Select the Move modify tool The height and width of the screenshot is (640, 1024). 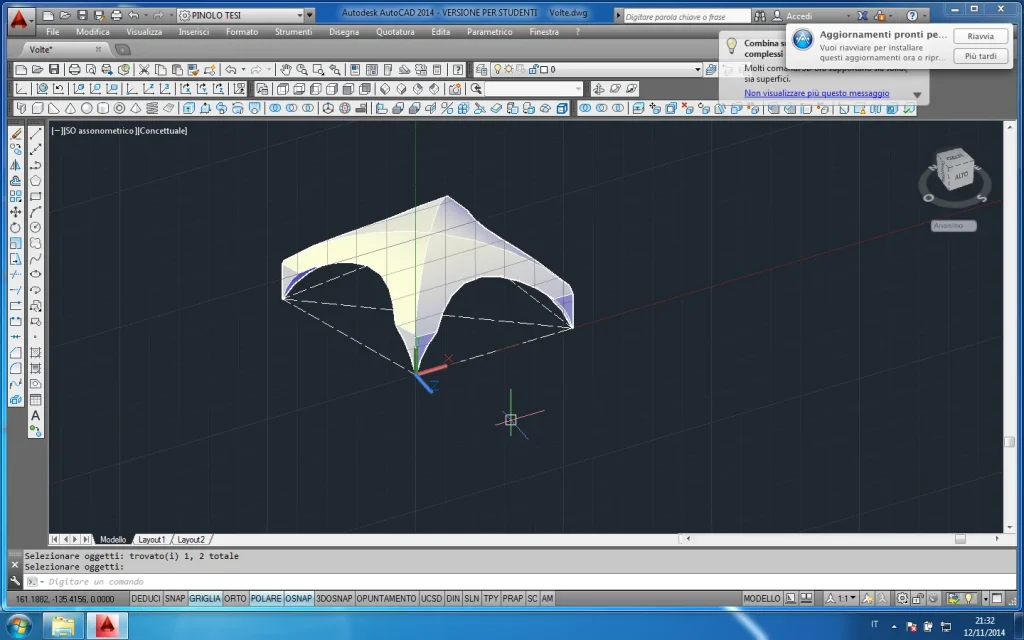[16, 212]
